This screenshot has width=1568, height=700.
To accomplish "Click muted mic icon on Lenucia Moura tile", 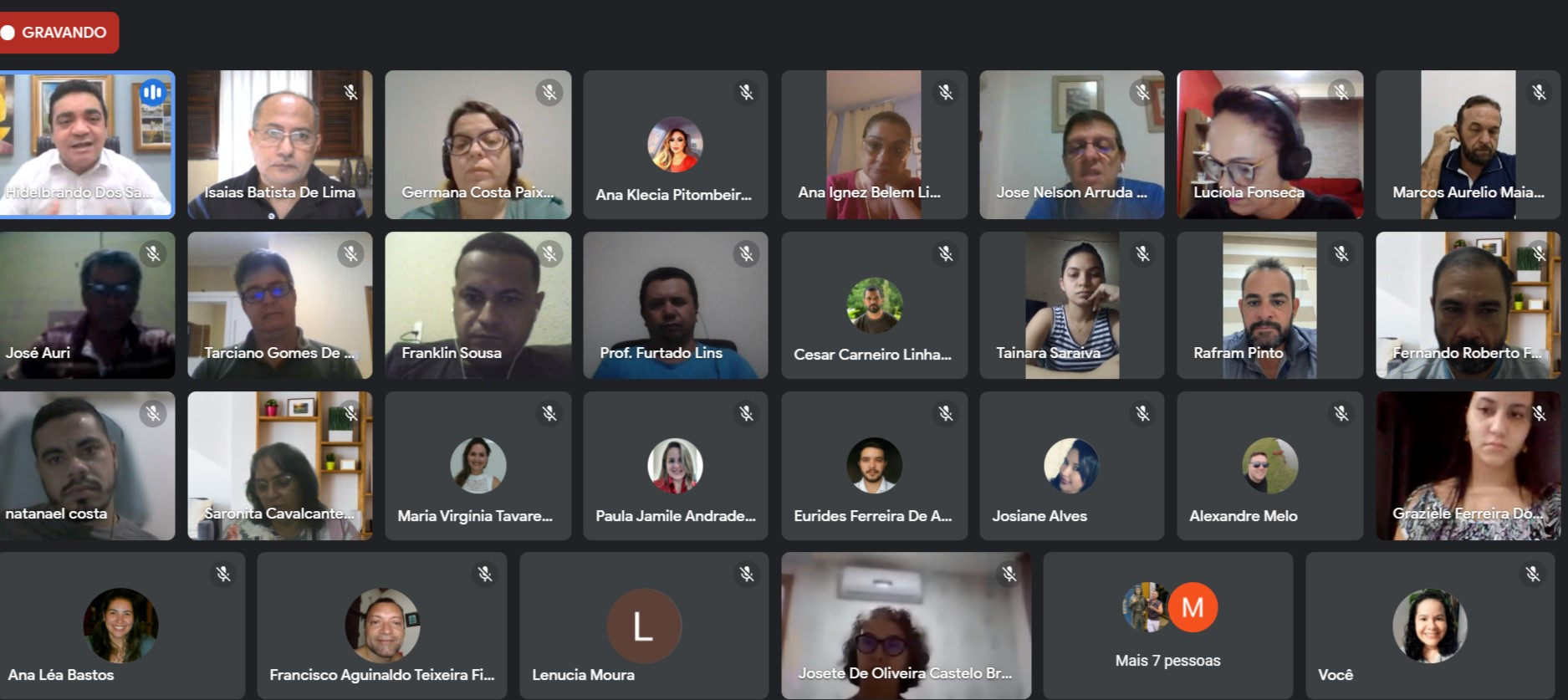I will 747,574.
